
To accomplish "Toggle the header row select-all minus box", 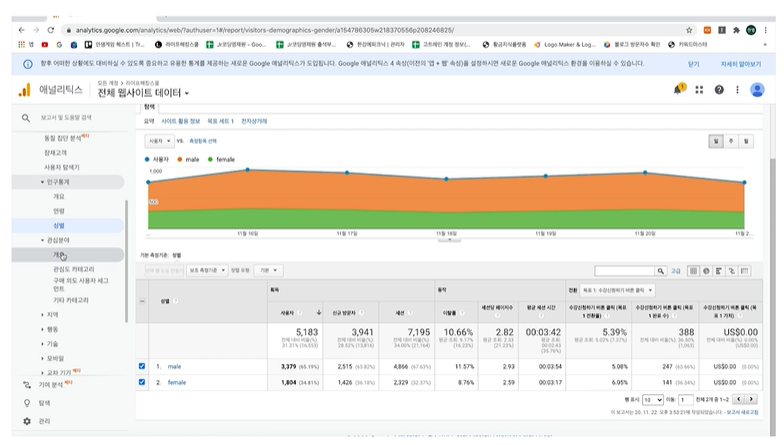I will click(142, 301).
